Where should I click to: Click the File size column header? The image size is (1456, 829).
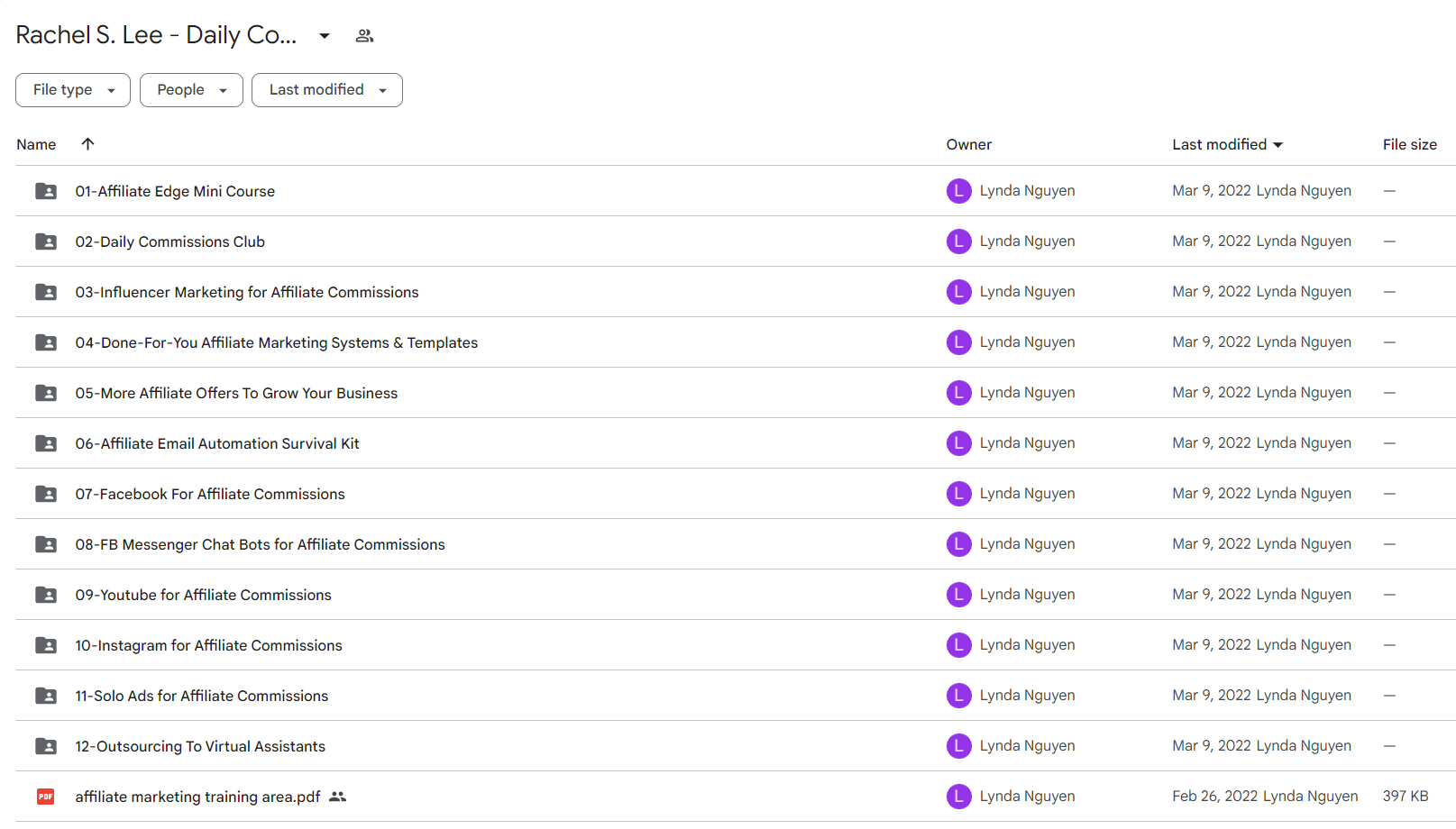(x=1410, y=144)
